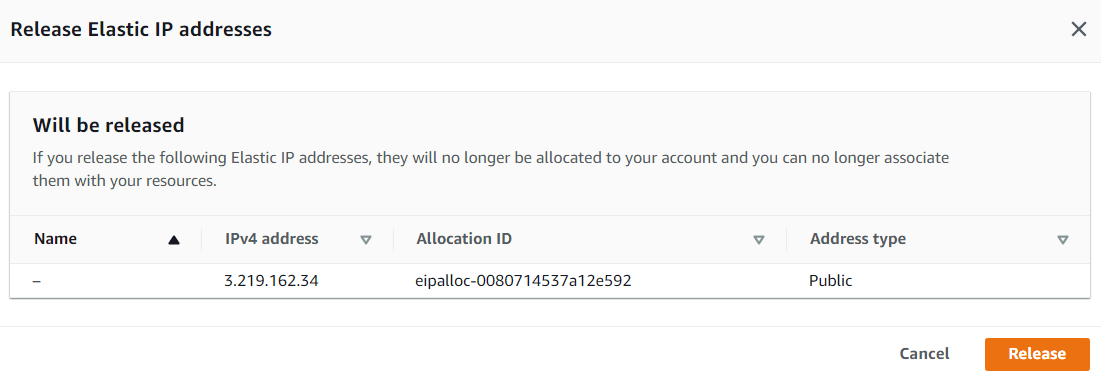Click the Address type sort triangle icon
The image size is (1101, 382).
[x=1062, y=239]
